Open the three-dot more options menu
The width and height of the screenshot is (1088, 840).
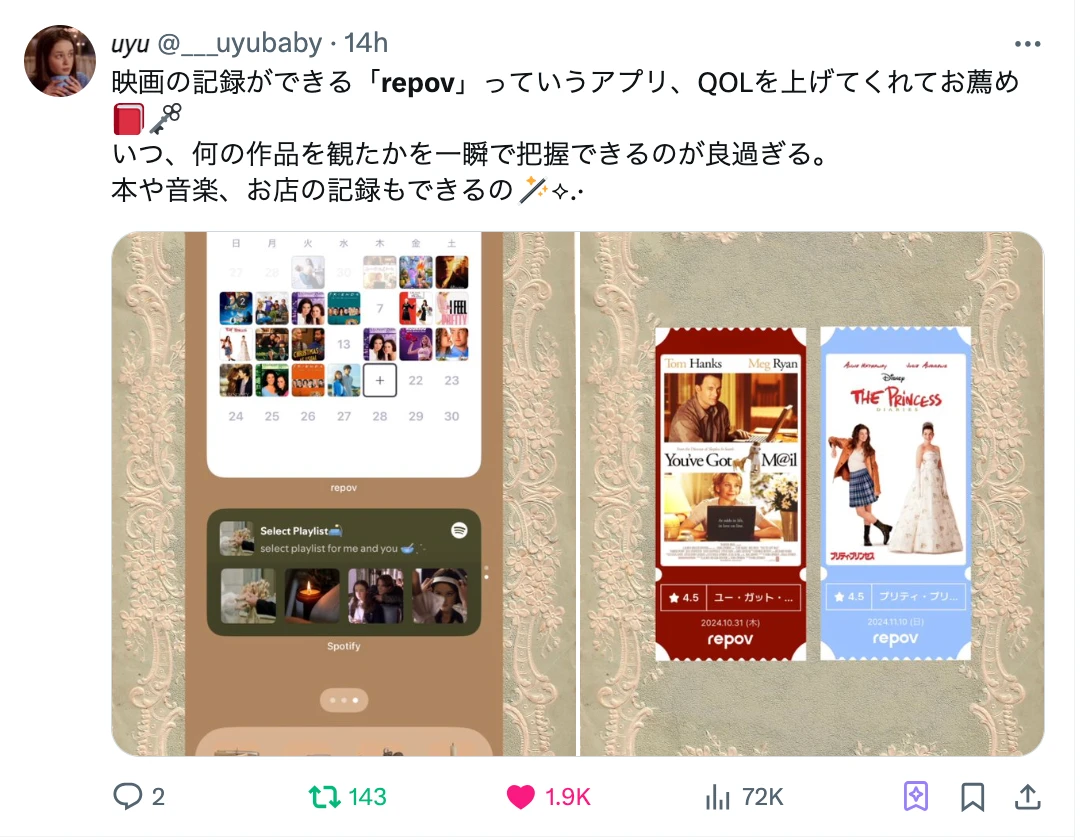click(1027, 44)
